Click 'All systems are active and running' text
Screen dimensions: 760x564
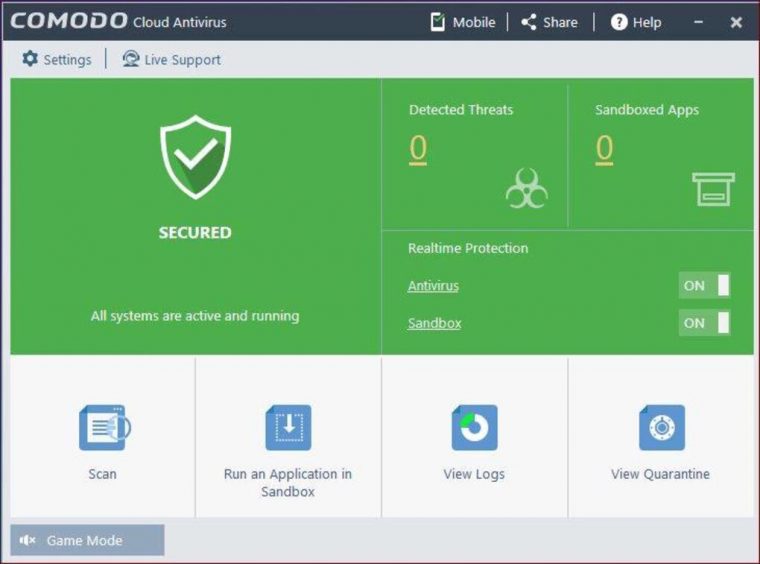[x=195, y=316]
